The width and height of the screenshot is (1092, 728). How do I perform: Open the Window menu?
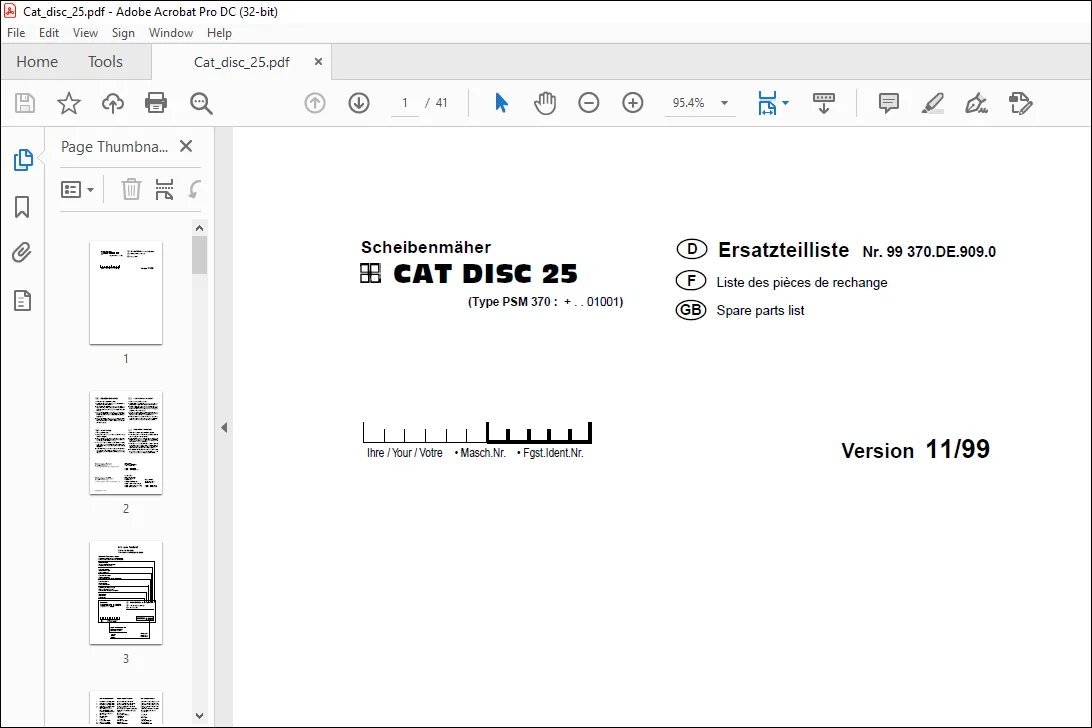click(171, 33)
